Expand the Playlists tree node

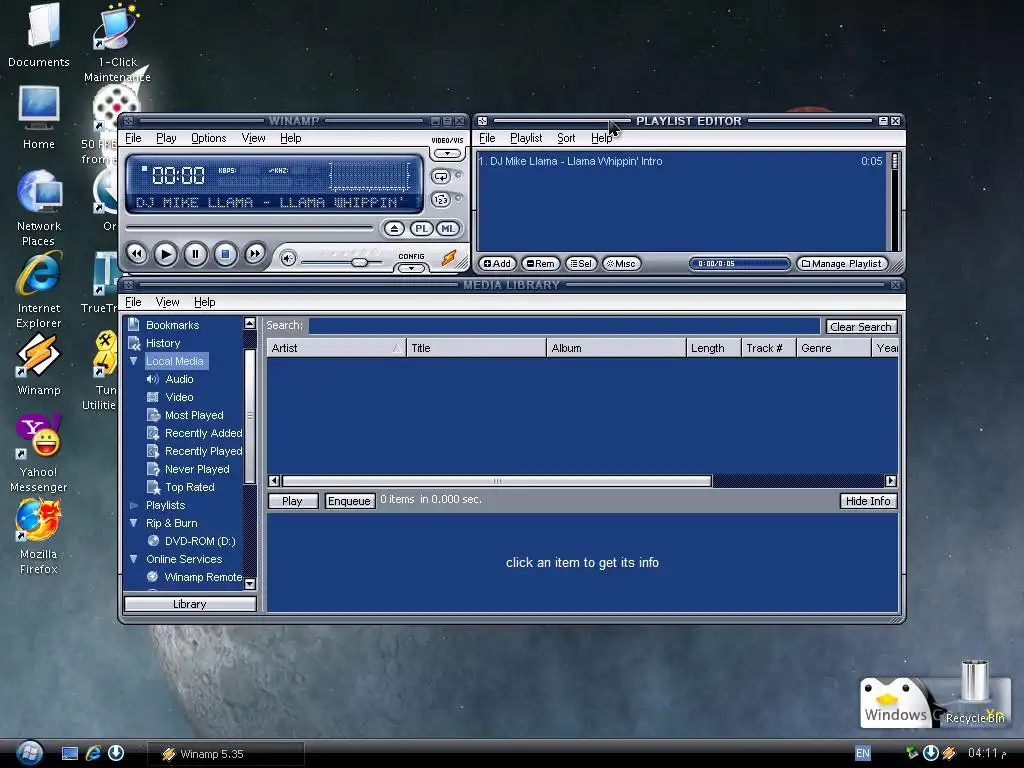click(133, 505)
